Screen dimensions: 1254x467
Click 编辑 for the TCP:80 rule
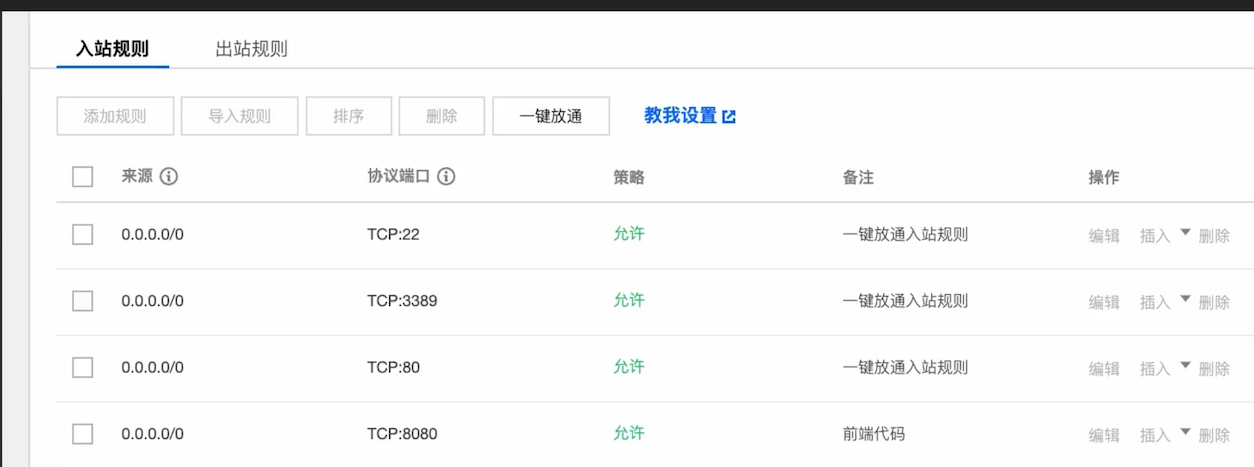(x=1104, y=368)
